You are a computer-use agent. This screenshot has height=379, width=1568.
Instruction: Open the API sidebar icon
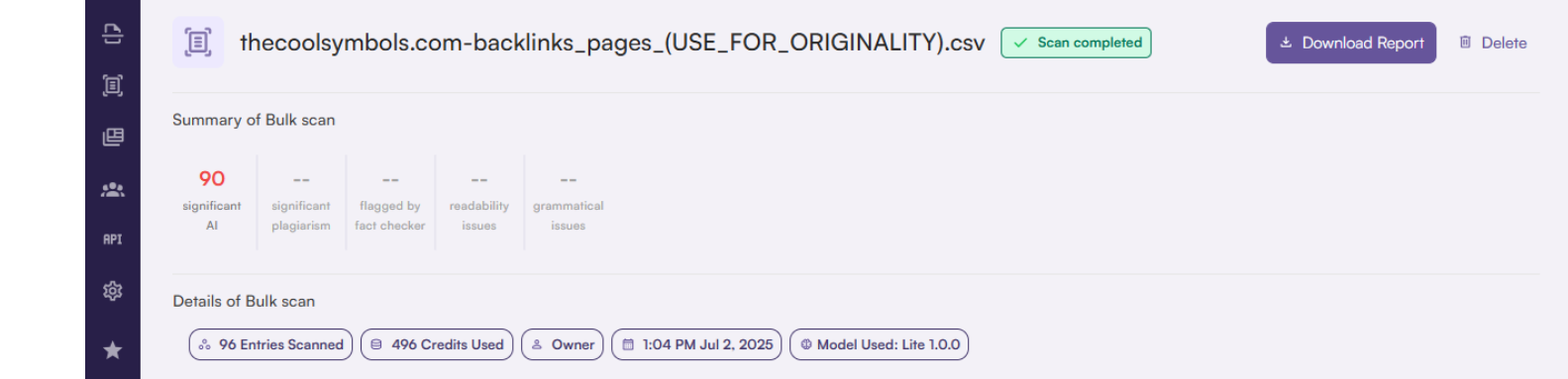click(x=113, y=239)
